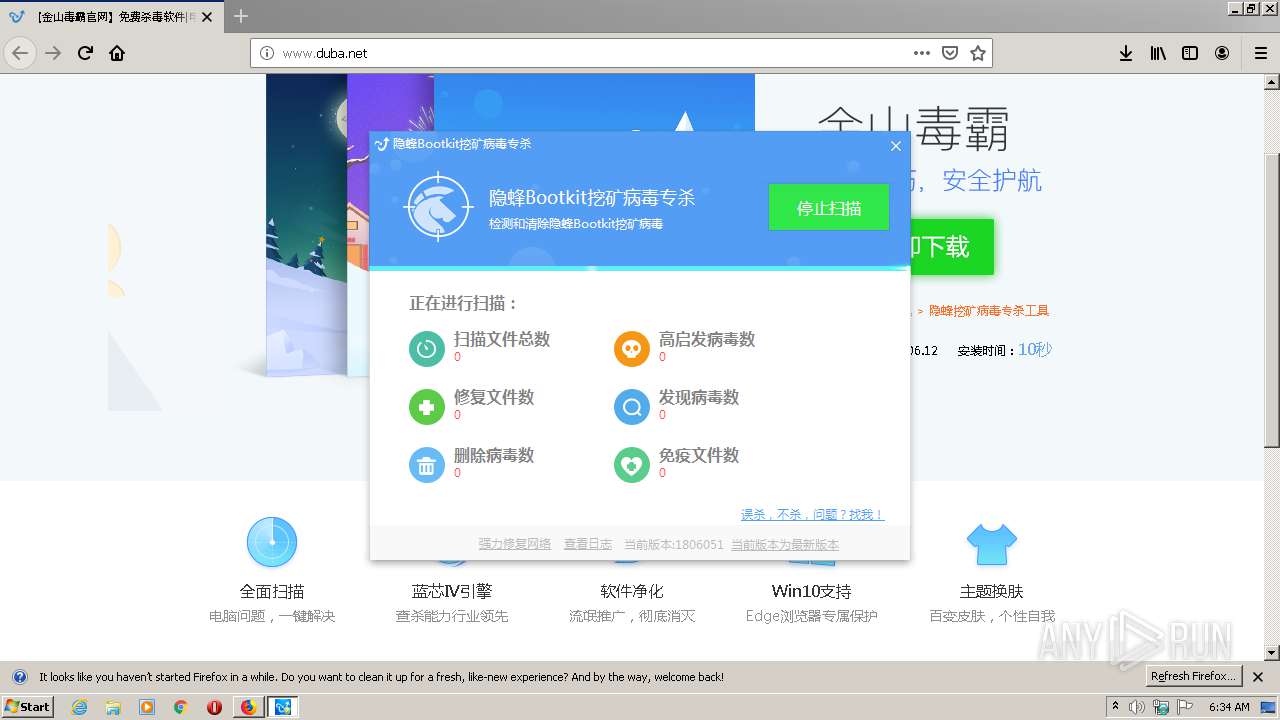Click the 扫描文件总数 clock icon
The image size is (1280, 720).
pyautogui.click(x=427, y=349)
